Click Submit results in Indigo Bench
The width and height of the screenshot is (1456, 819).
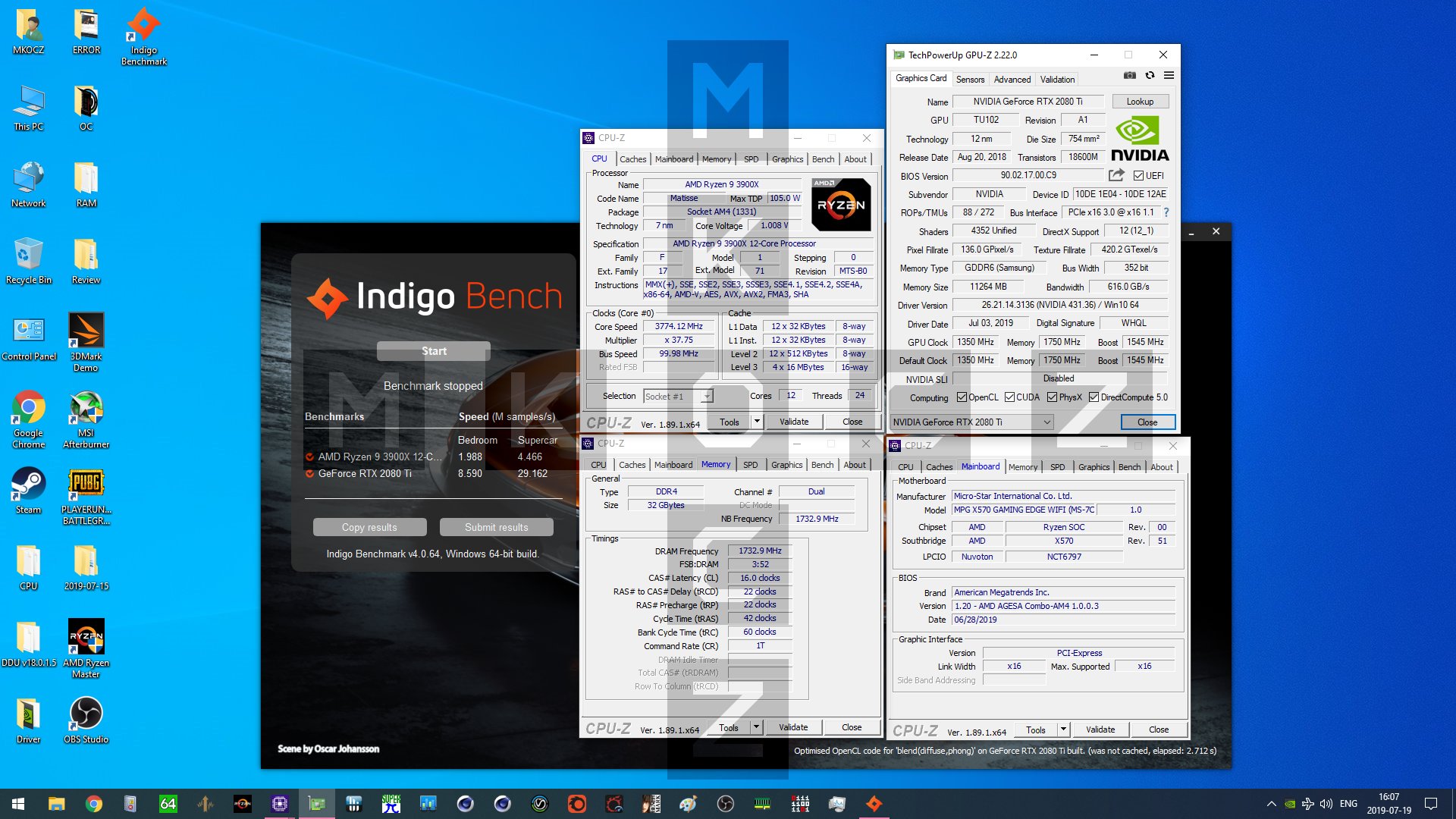497,527
